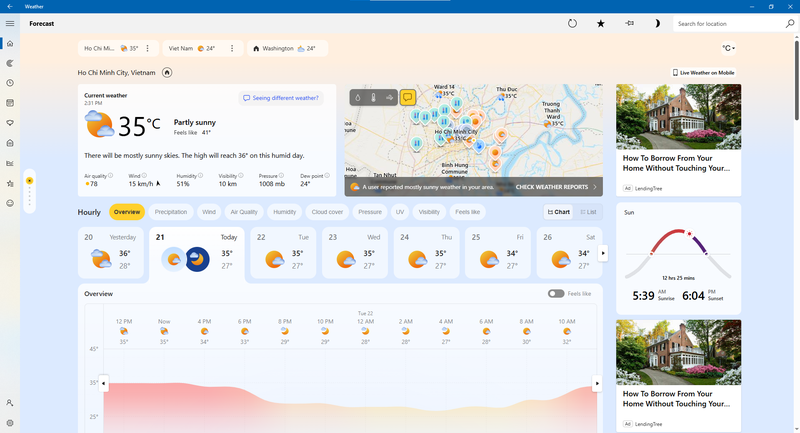The image size is (800, 433).
Task: Open the Favorites star-list sidebar icon
Action: click(x=10, y=184)
